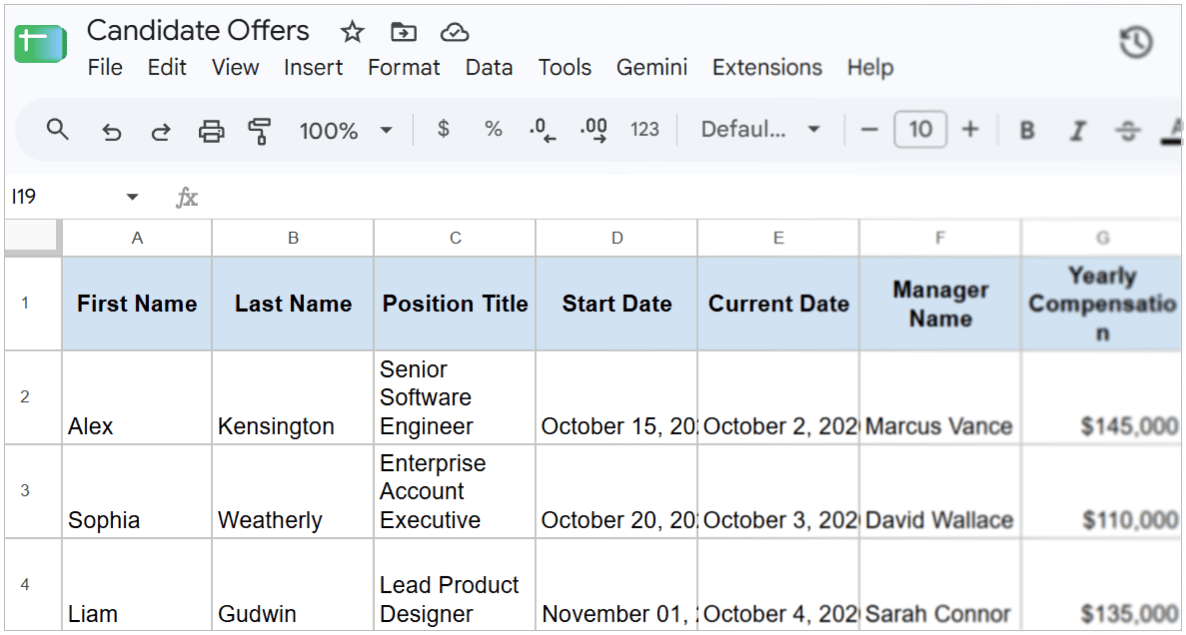Open more number formats 123
The height and width of the screenshot is (635, 1186).
tap(644, 130)
